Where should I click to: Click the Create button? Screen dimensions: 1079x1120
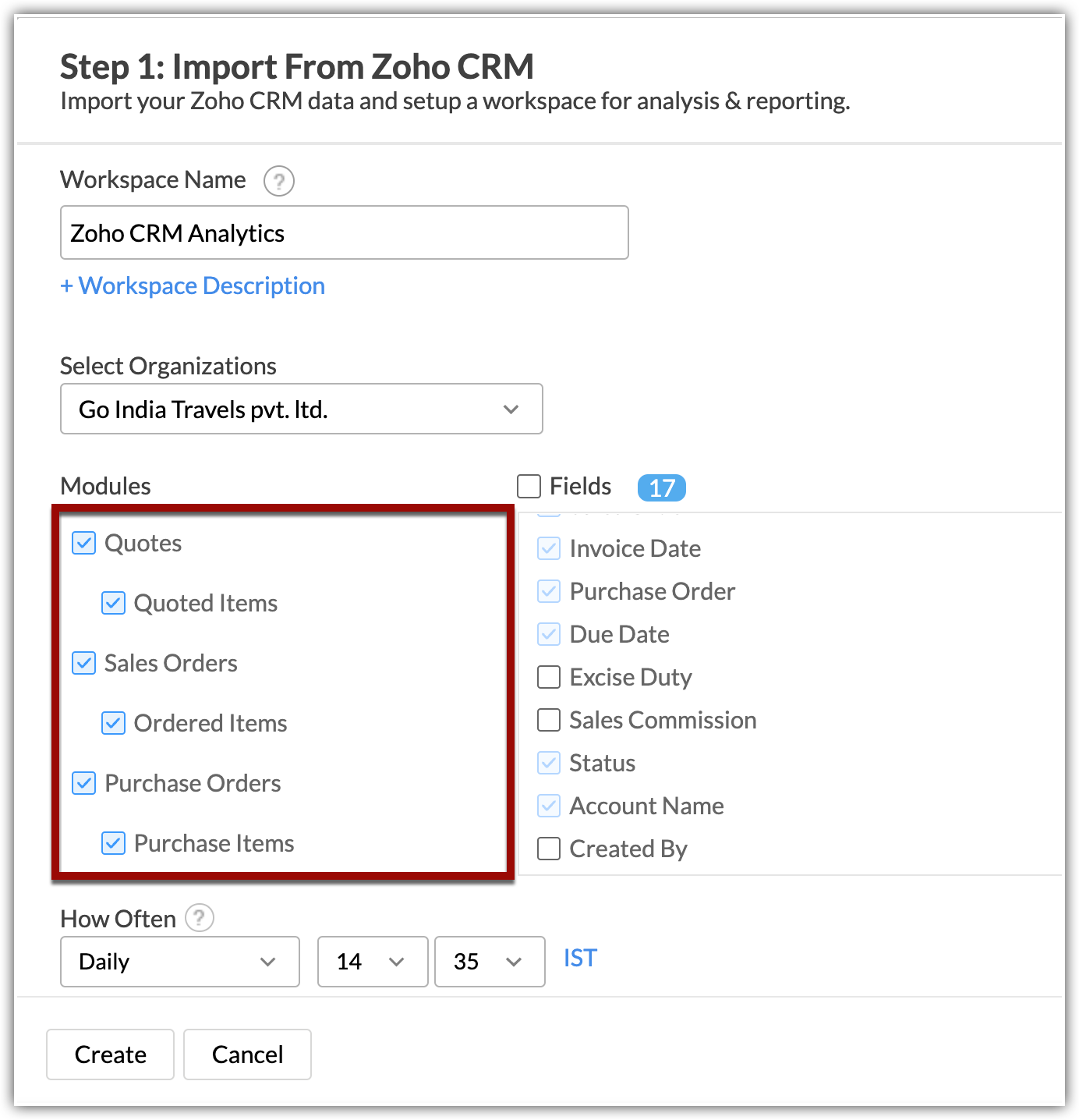(110, 1054)
